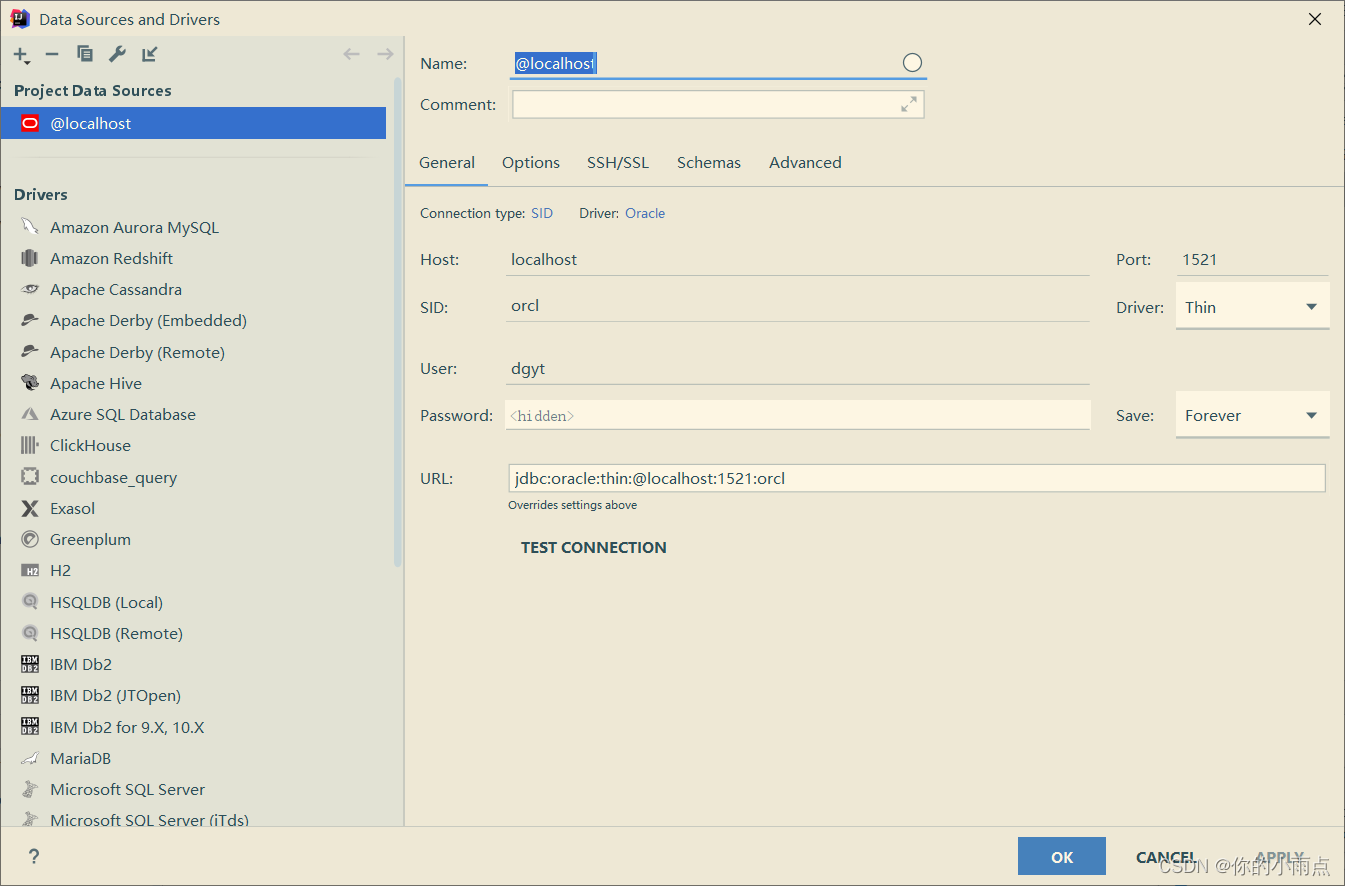1345x886 pixels.
Task: Click the hidden Password field
Action: [798, 415]
